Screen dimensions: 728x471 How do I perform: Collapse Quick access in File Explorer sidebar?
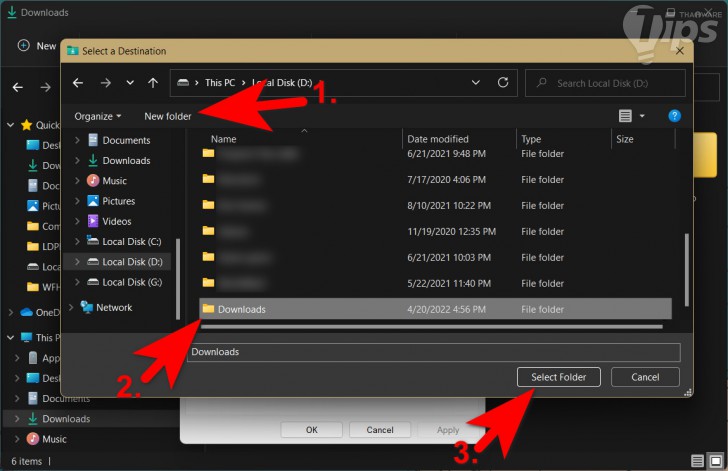point(10,125)
